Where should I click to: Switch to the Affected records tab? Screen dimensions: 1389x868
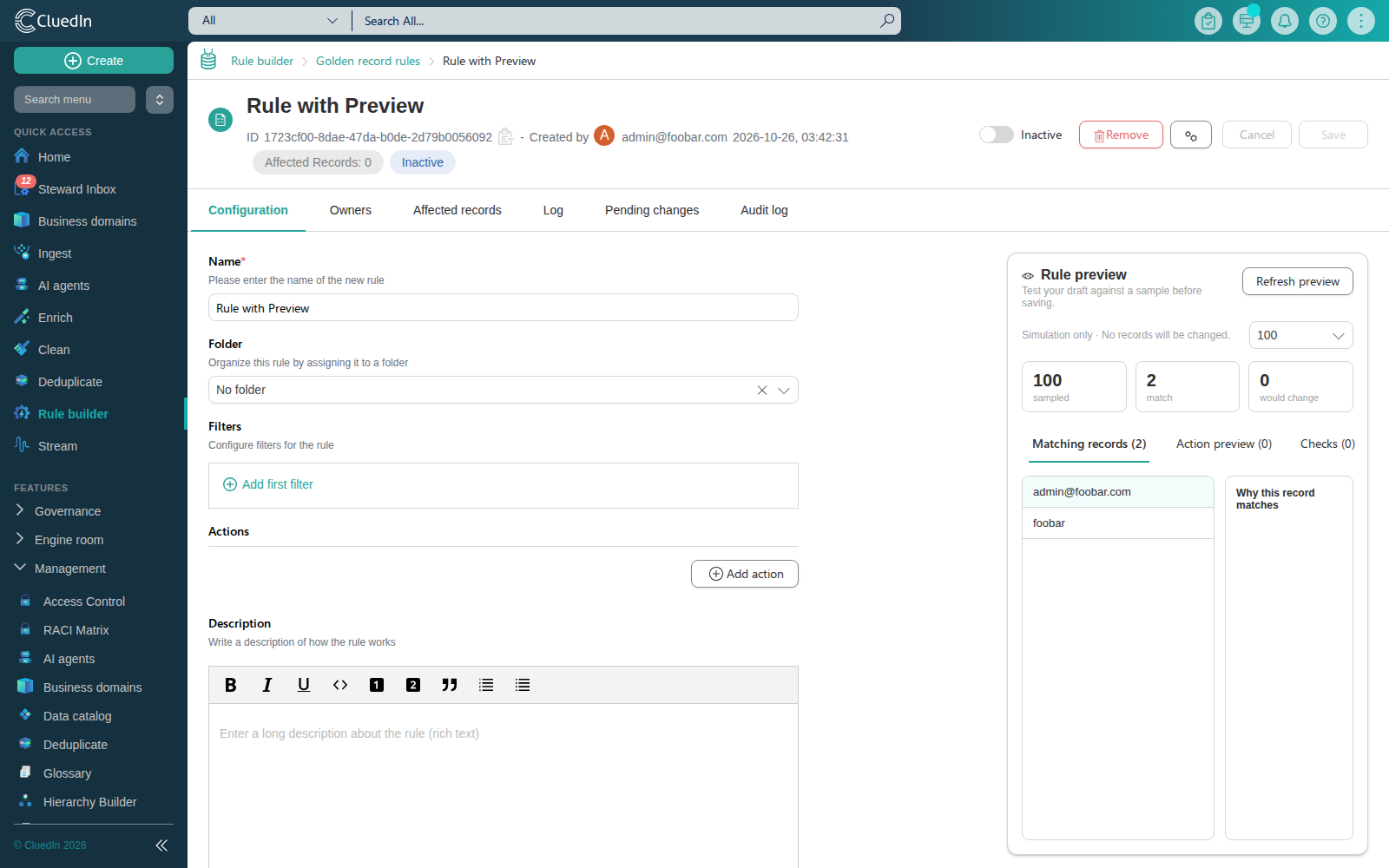pos(458,210)
